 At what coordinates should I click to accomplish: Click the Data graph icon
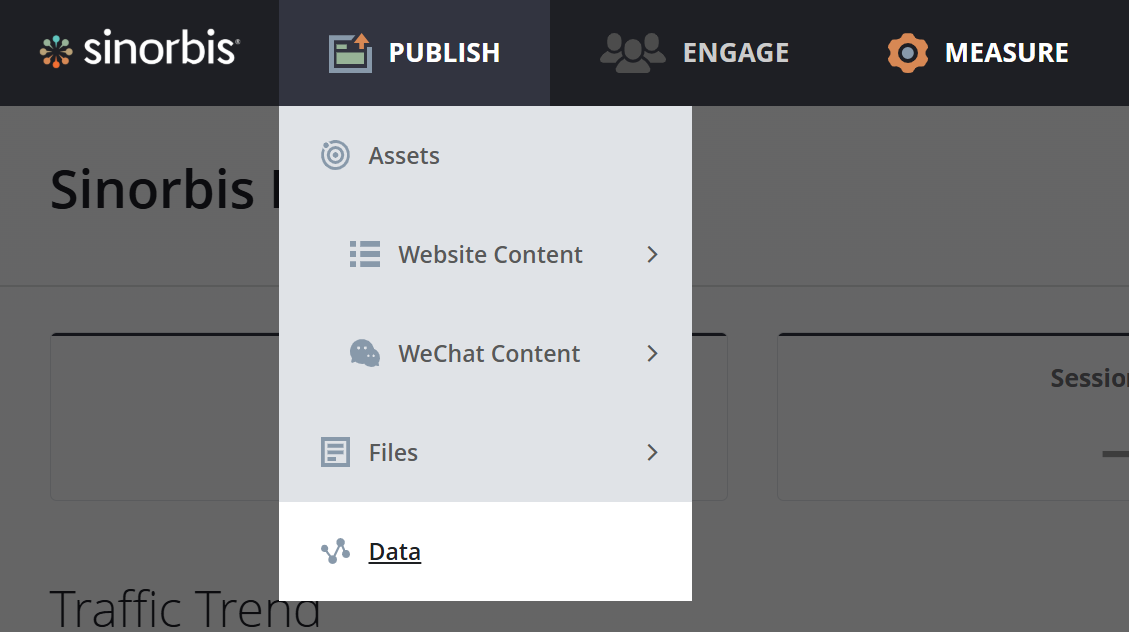(x=335, y=551)
